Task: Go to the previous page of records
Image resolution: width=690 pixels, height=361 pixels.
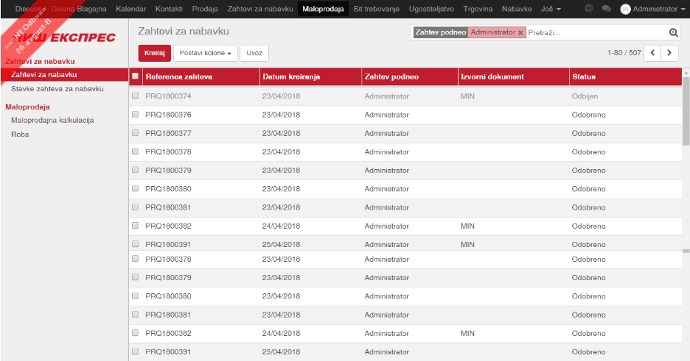Action: pos(653,53)
